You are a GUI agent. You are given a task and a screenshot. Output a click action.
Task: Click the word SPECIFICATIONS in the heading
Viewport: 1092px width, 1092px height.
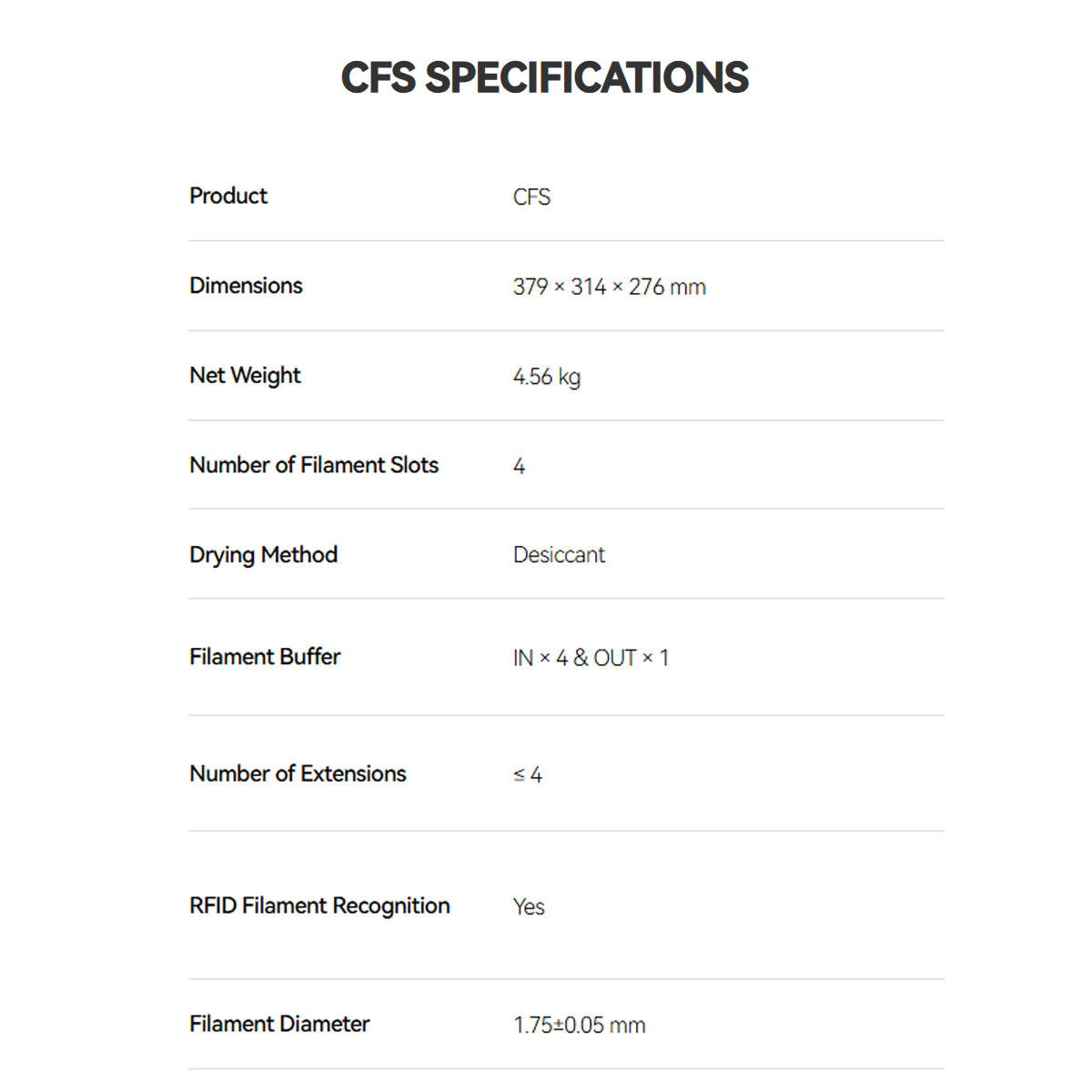587,78
